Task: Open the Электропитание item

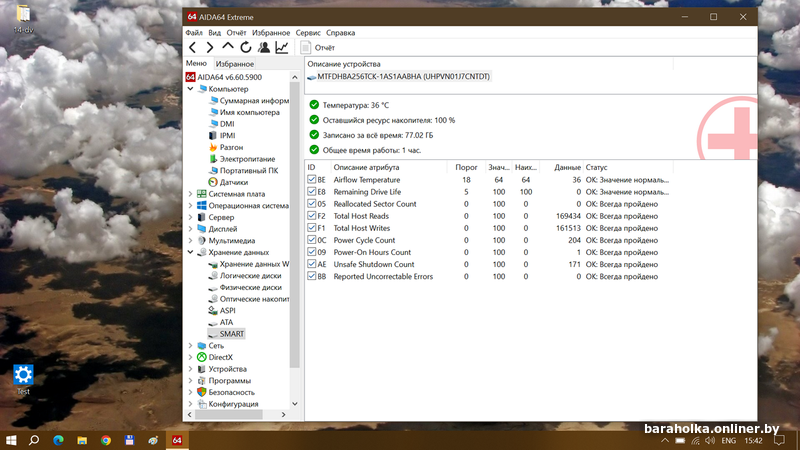Action: pos(242,159)
